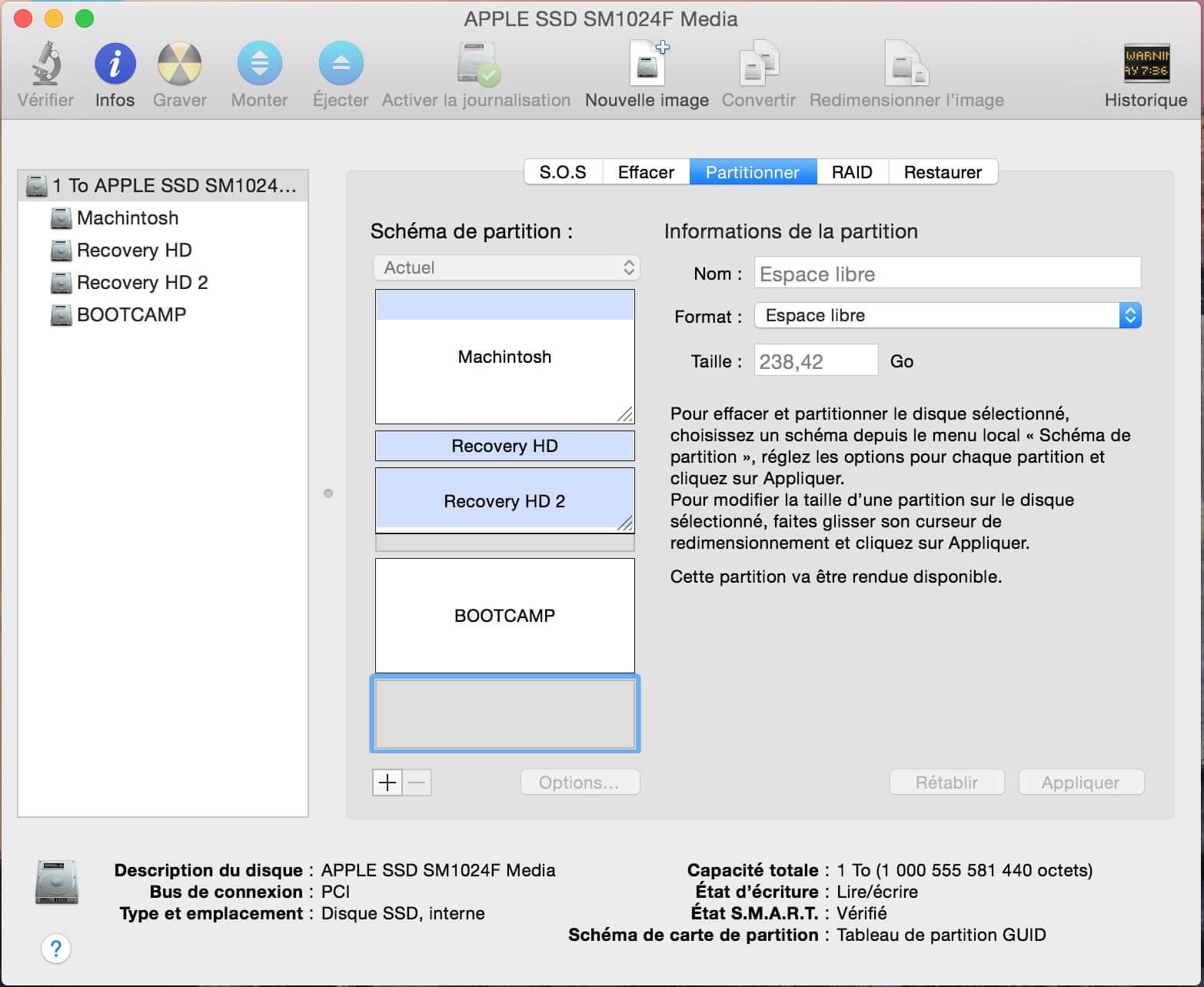
Task: Click the APPLE SSD SM1024F Media description text
Action: [x=438, y=870]
